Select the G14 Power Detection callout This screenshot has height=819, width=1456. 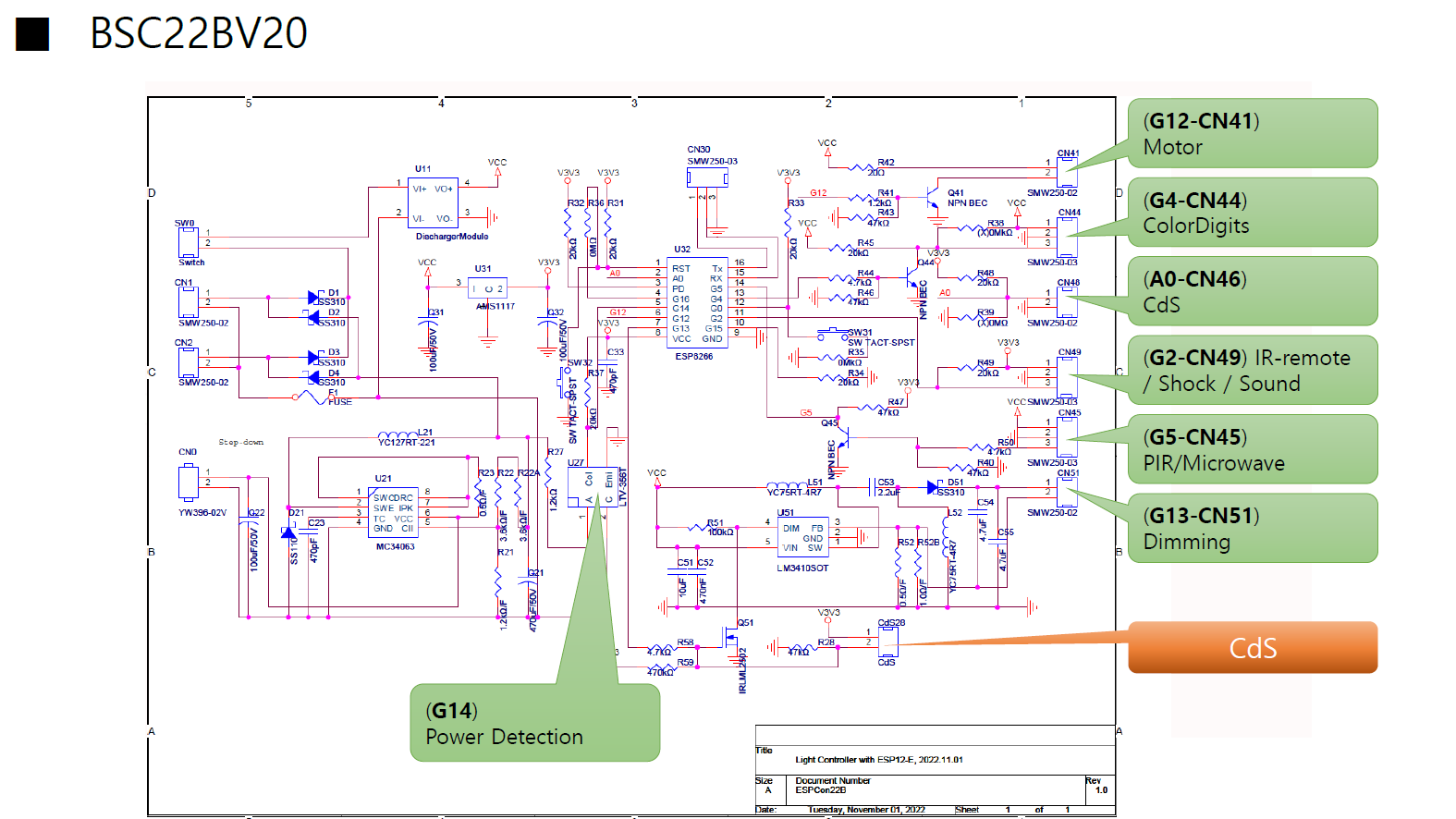pos(535,723)
